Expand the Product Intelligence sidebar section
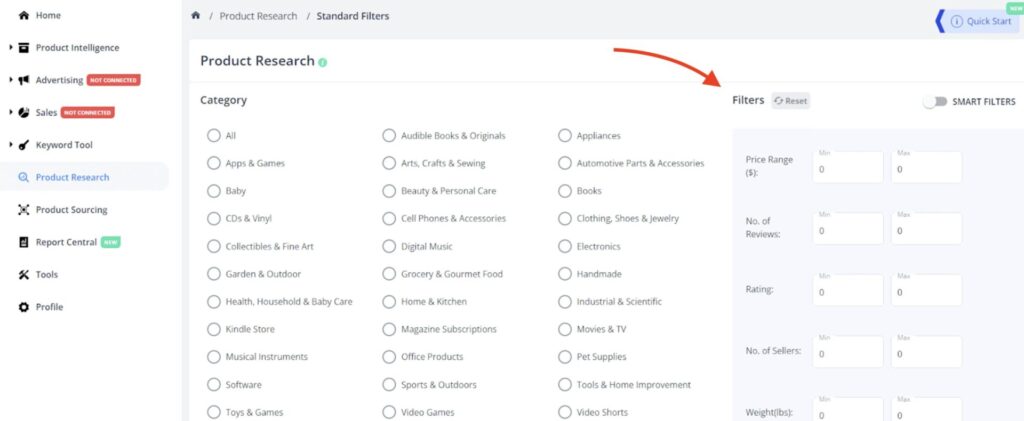 10,48
